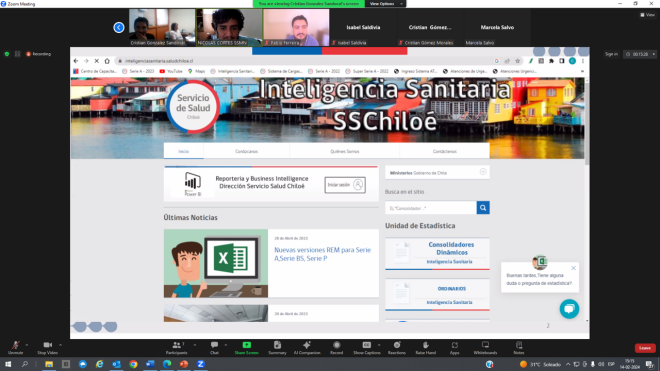Open the Maps bookmark

(x=197, y=71)
